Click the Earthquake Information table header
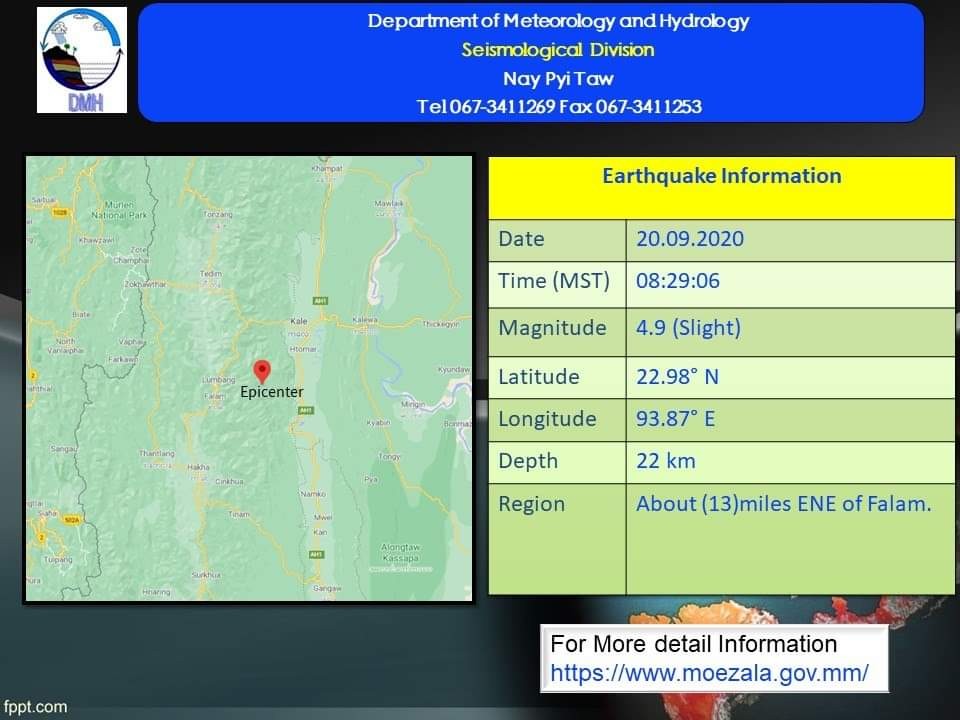Image resolution: width=960 pixels, height=720 pixels. point(721,177)
